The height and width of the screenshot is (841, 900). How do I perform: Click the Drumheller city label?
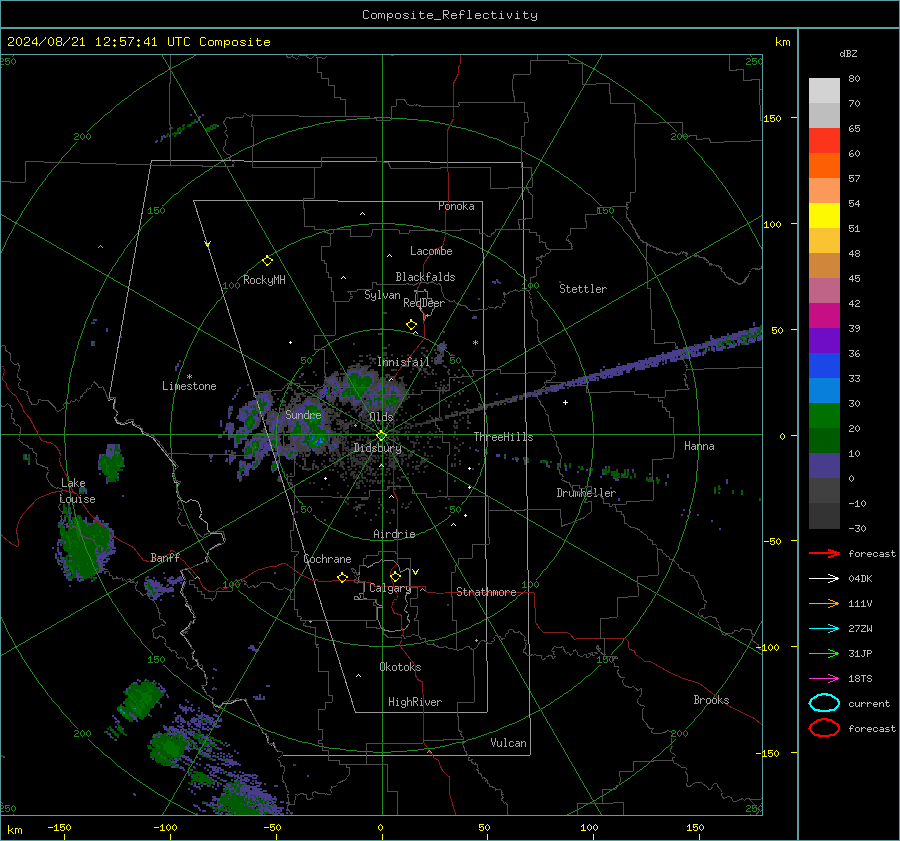coord(586,493)
